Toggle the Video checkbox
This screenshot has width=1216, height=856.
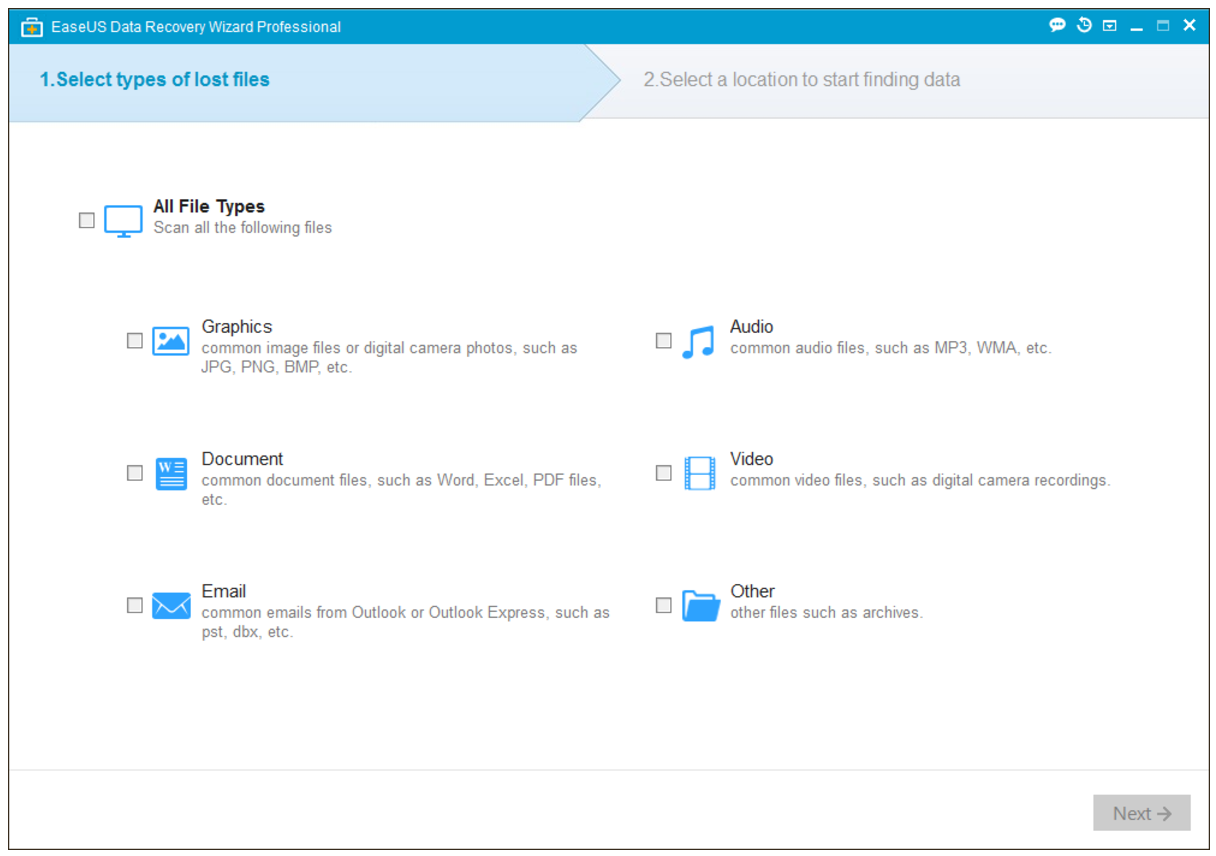click(664, 473)
